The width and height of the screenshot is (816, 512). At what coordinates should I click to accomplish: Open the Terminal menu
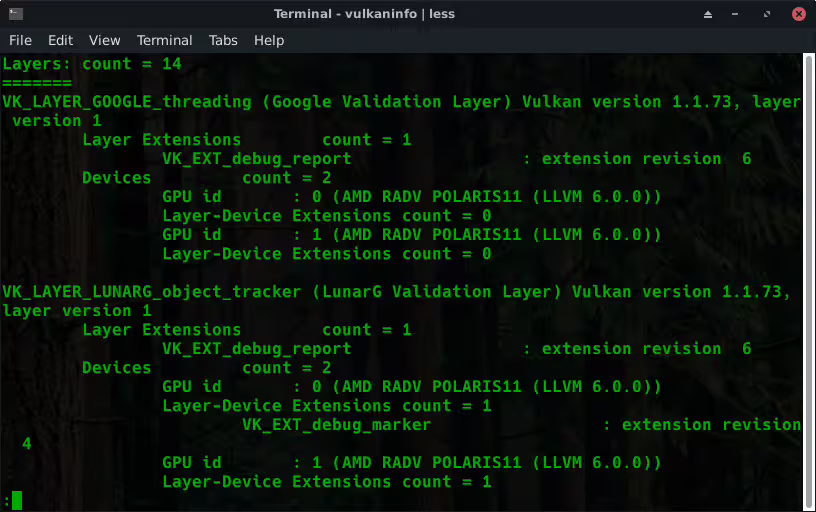pos(164,40)
